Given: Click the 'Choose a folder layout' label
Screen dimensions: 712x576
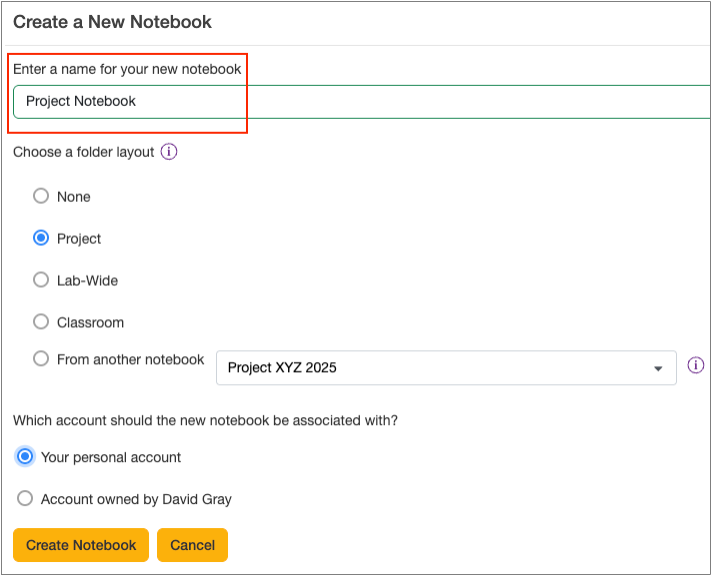Looking at the screenshot, I should tap(83, 152).
